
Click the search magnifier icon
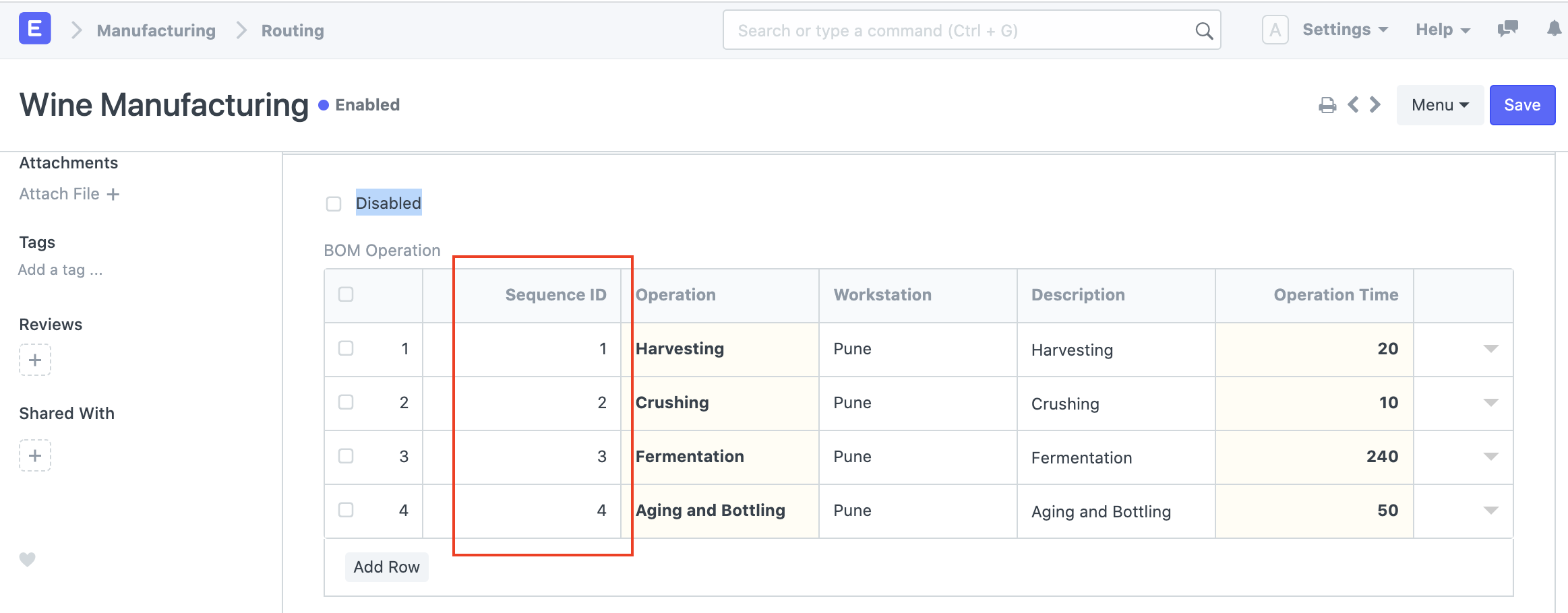click(1203, 30)
